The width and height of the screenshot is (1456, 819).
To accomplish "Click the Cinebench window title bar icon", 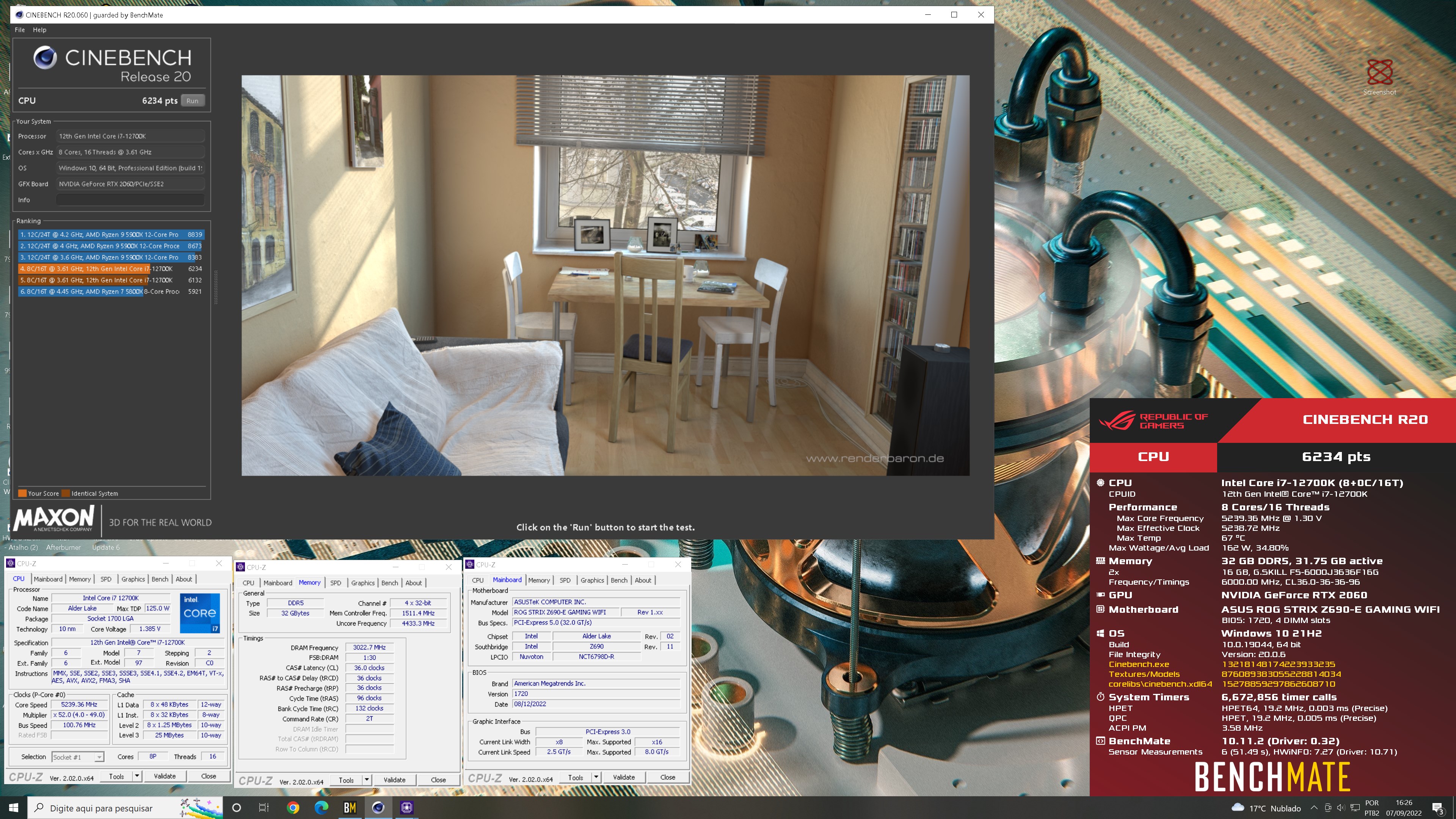I will (19, 15).
